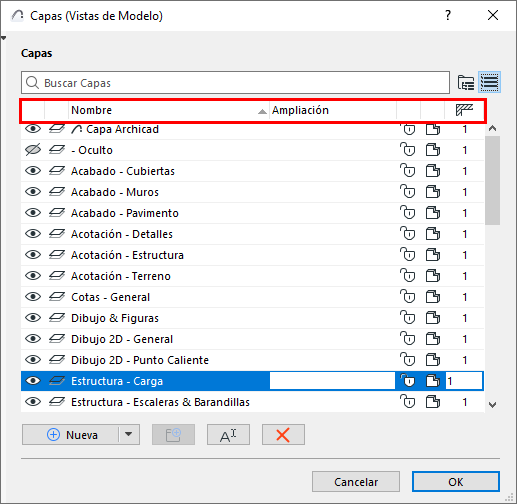Lock the Acabado - Muros layer
Image resolution: width=517 pixels, height=504 pixels.
408,192
